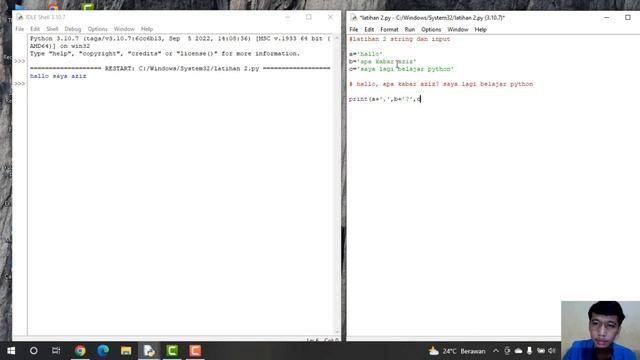Click shell output 'hallo saya aziz'

[x=58, y=76]
